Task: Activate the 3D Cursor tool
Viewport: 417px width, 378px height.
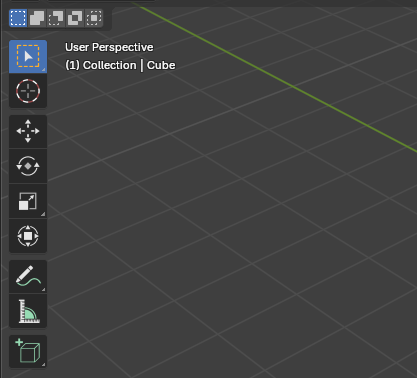Action: pyautogui.click(x=28, y=91)
